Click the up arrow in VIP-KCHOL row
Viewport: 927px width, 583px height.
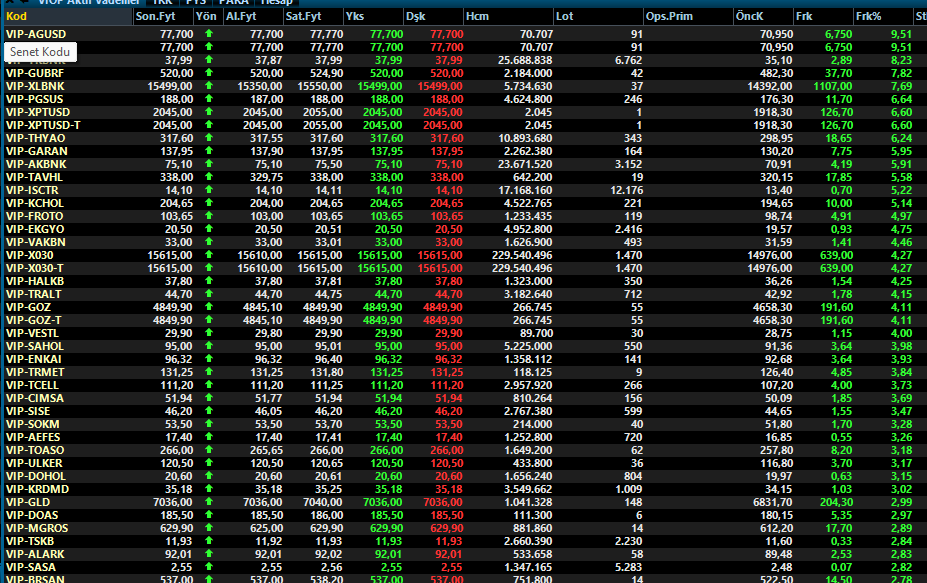click(x=209, y=203)
